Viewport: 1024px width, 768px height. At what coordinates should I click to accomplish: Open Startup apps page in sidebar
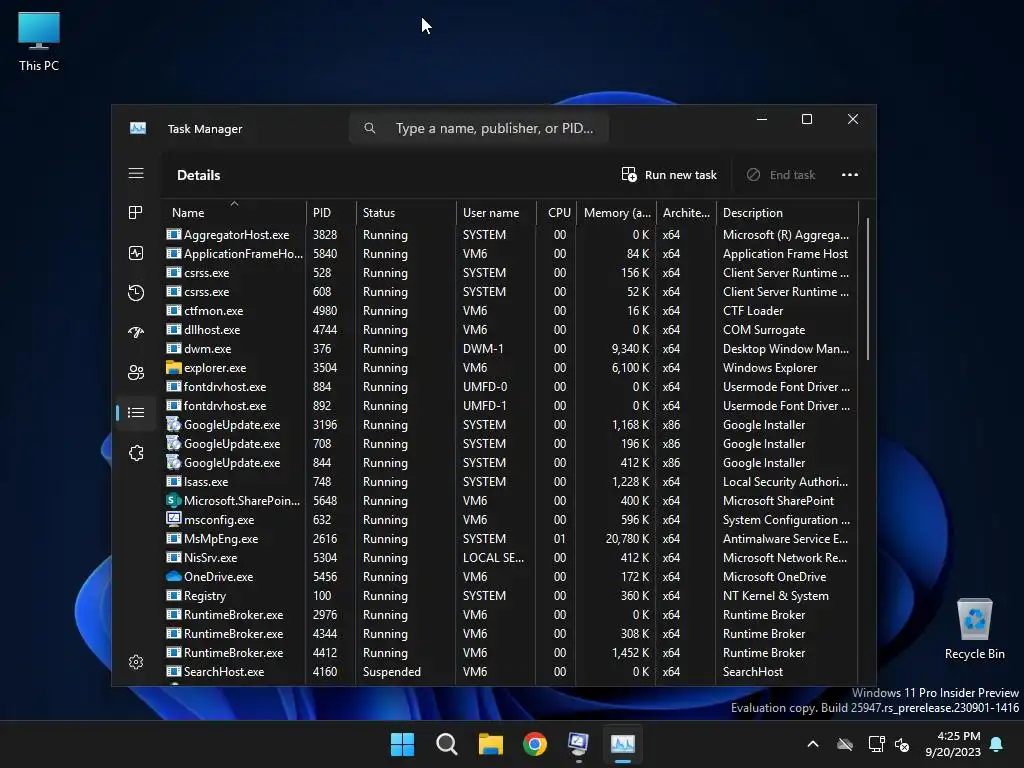click(x=136, y=332)
